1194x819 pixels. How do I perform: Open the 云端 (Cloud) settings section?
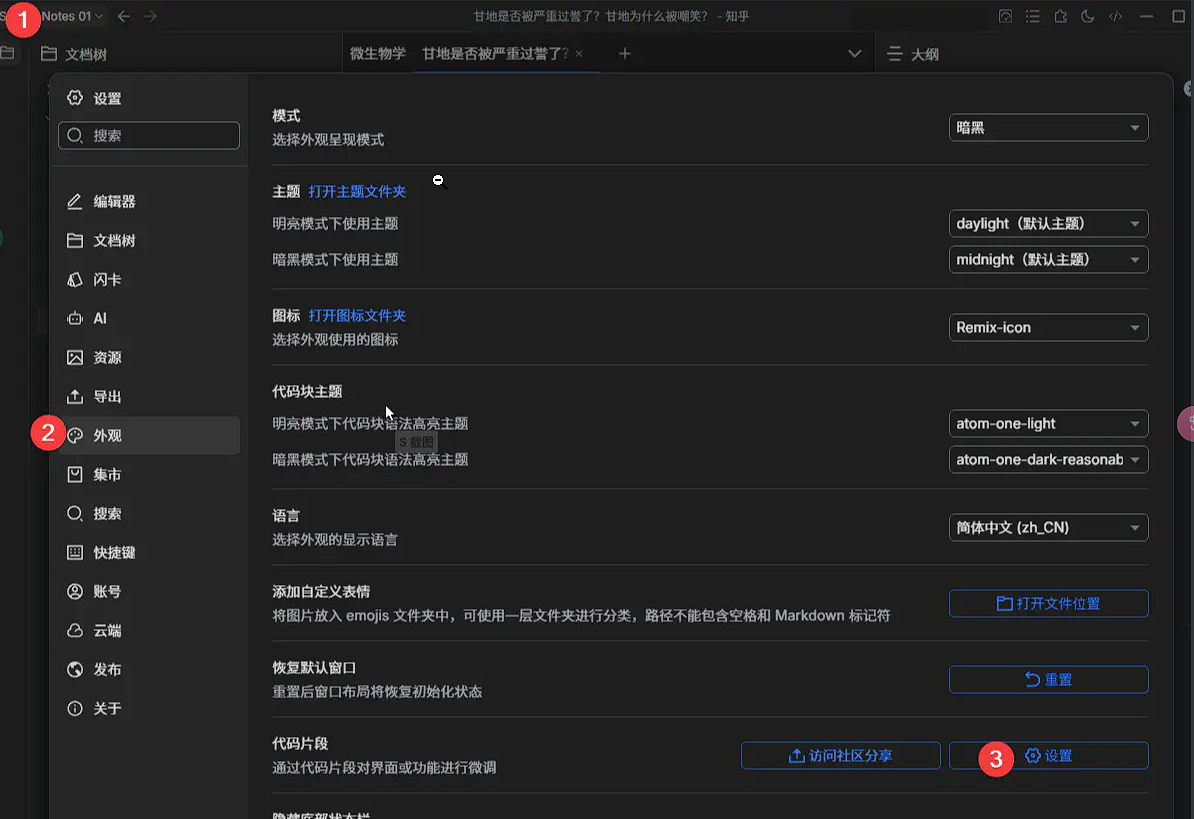(x=107, y=631)
